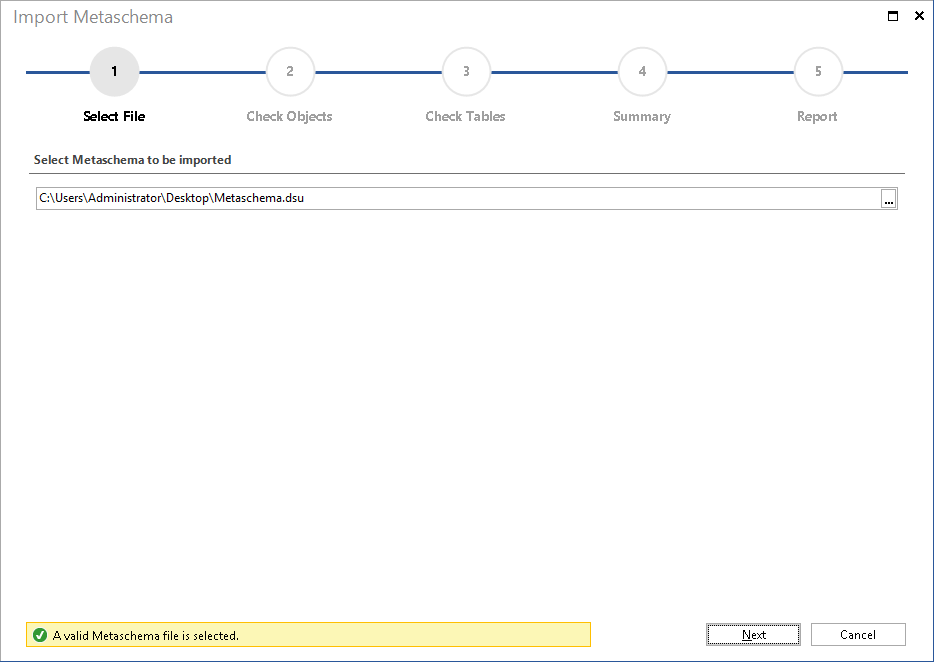
Task: Click the Summary step label
Action: 642,117
